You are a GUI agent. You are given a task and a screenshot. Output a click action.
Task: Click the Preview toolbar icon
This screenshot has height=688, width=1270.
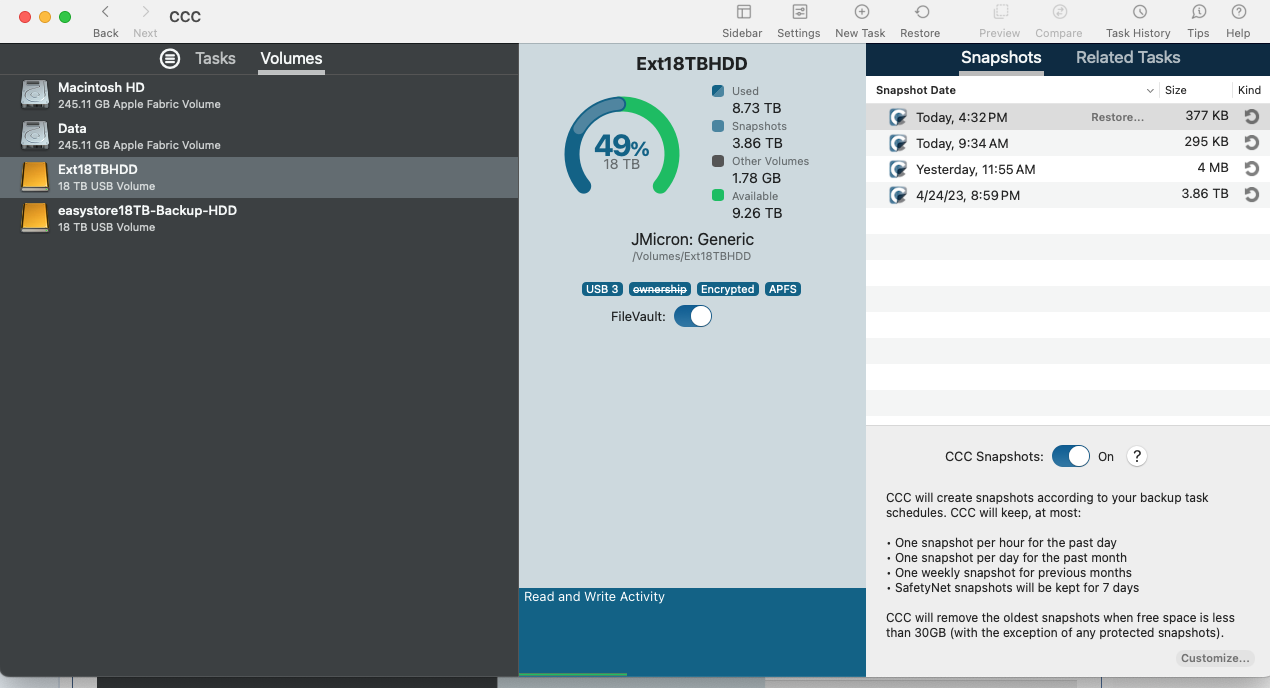(x=1000, y=12)
